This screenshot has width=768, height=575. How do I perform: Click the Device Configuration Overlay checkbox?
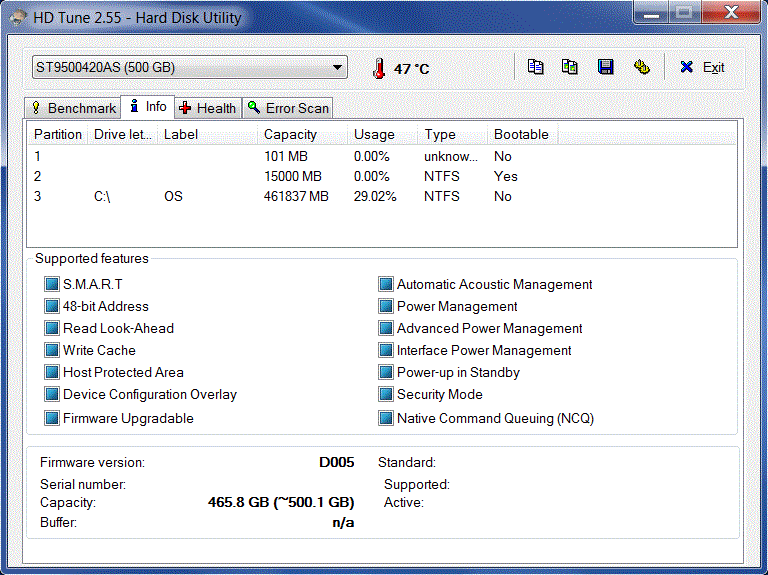coord(51,394)
